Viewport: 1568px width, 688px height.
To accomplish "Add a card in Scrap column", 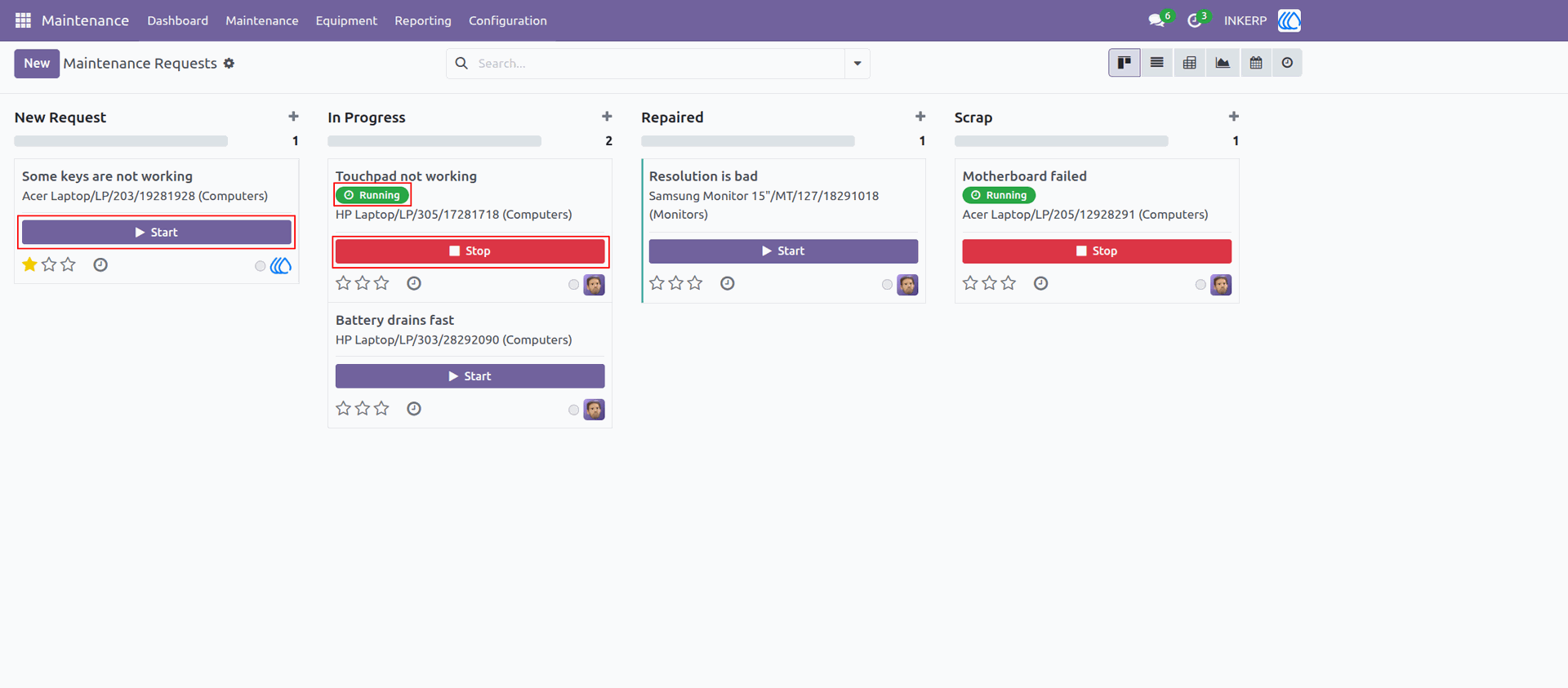I will (x=1234, y=117).
